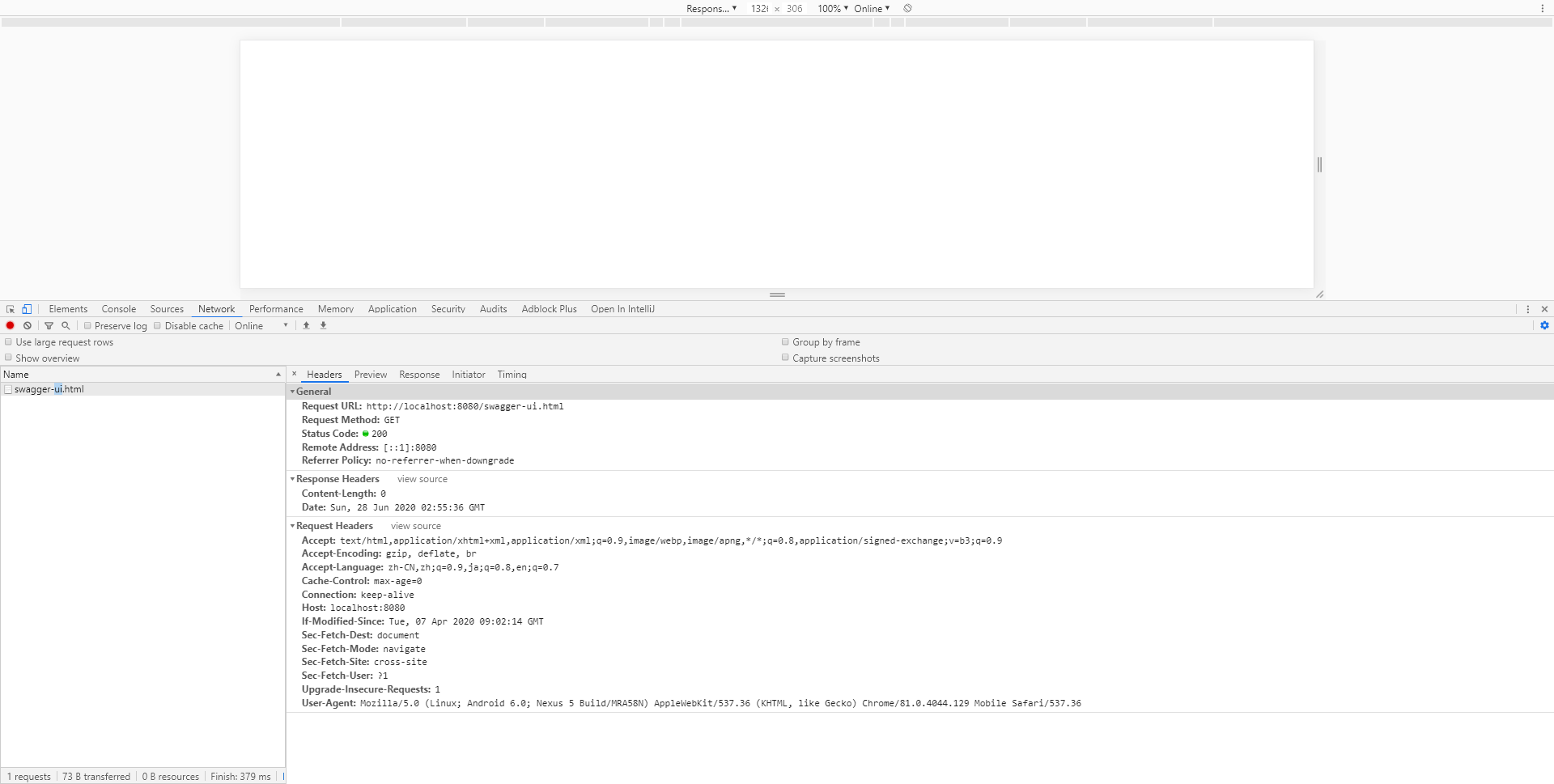This screenshot has width=1554, height=784.
Task: Activate the inspect element picker icon
Action: pyautogui.click(x=11, y=309)
